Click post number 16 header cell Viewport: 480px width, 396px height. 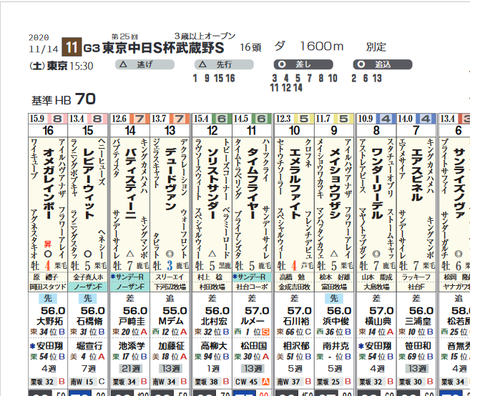pyautogui.click(x=48, y=131)
